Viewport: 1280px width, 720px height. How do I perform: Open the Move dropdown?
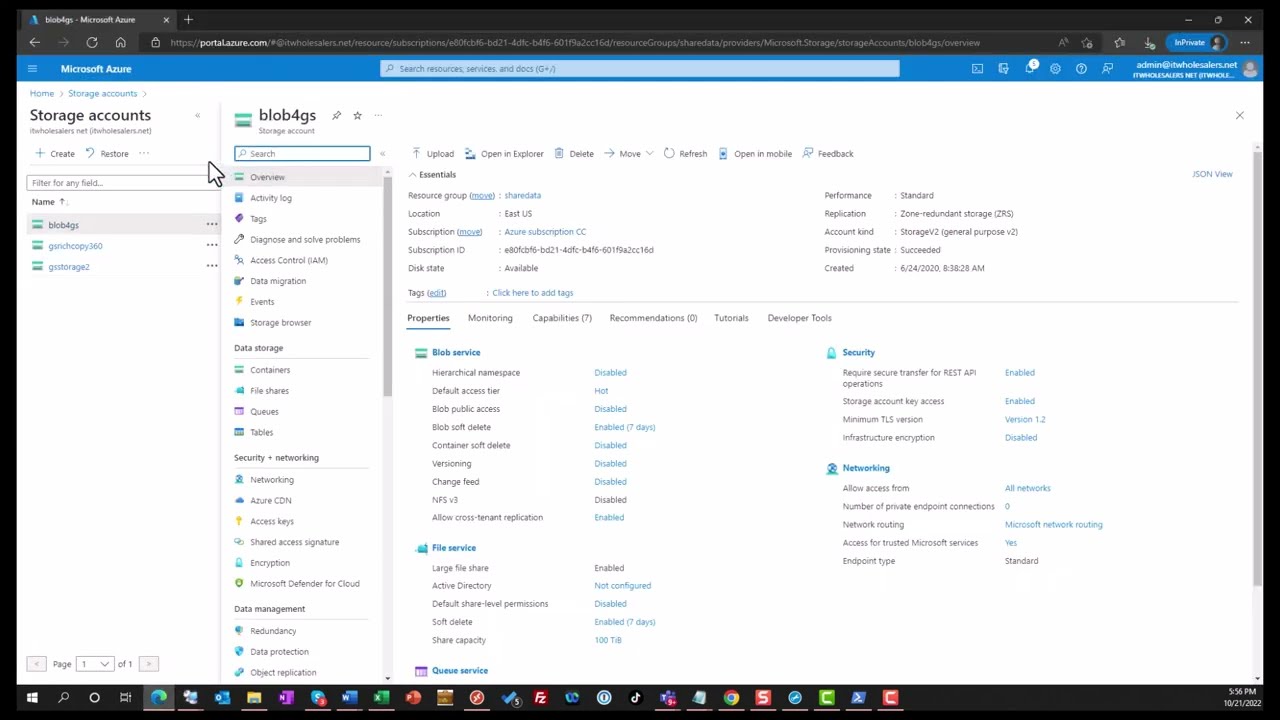628,154
